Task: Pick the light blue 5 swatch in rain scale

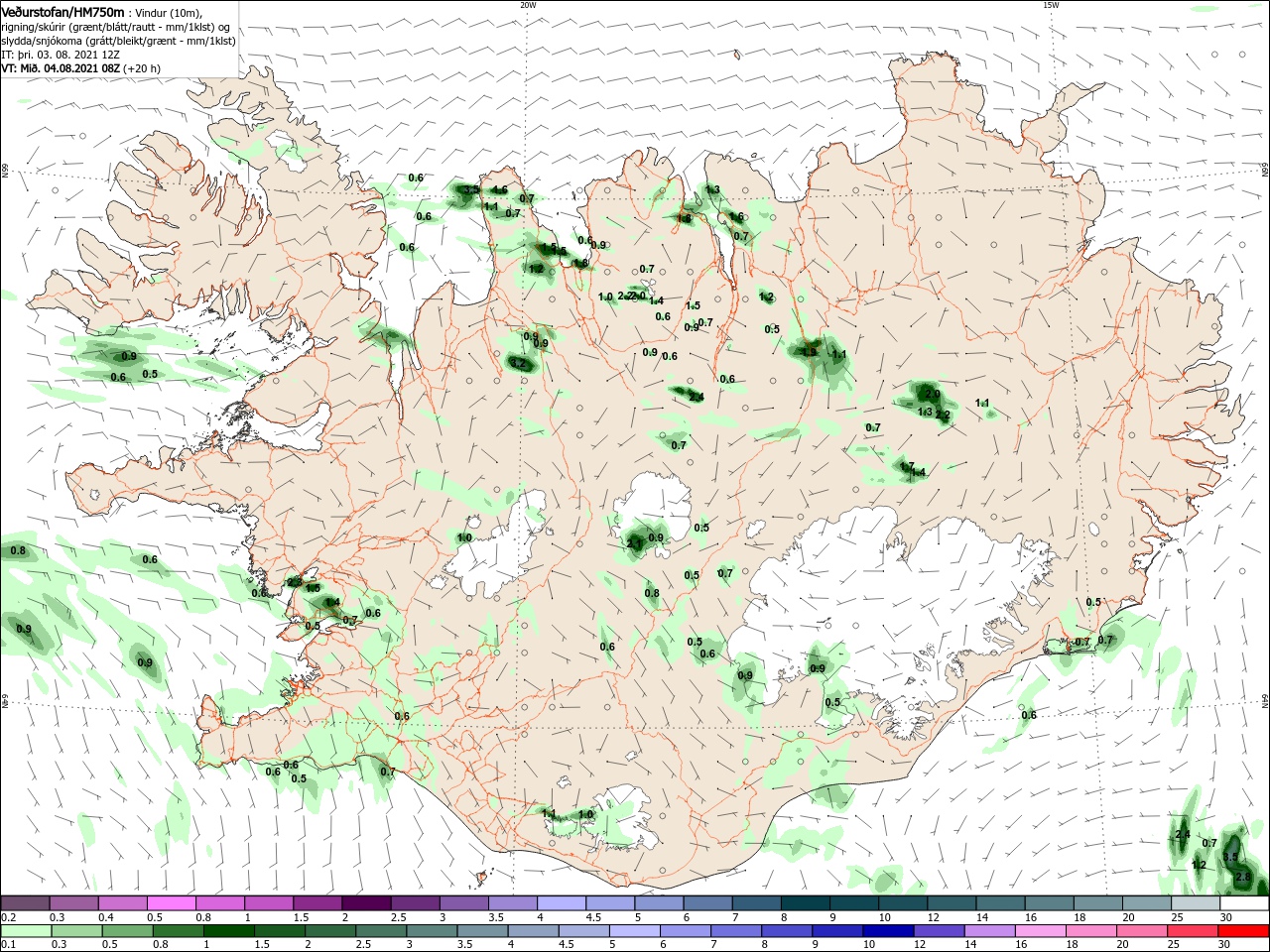Action: 633,931
